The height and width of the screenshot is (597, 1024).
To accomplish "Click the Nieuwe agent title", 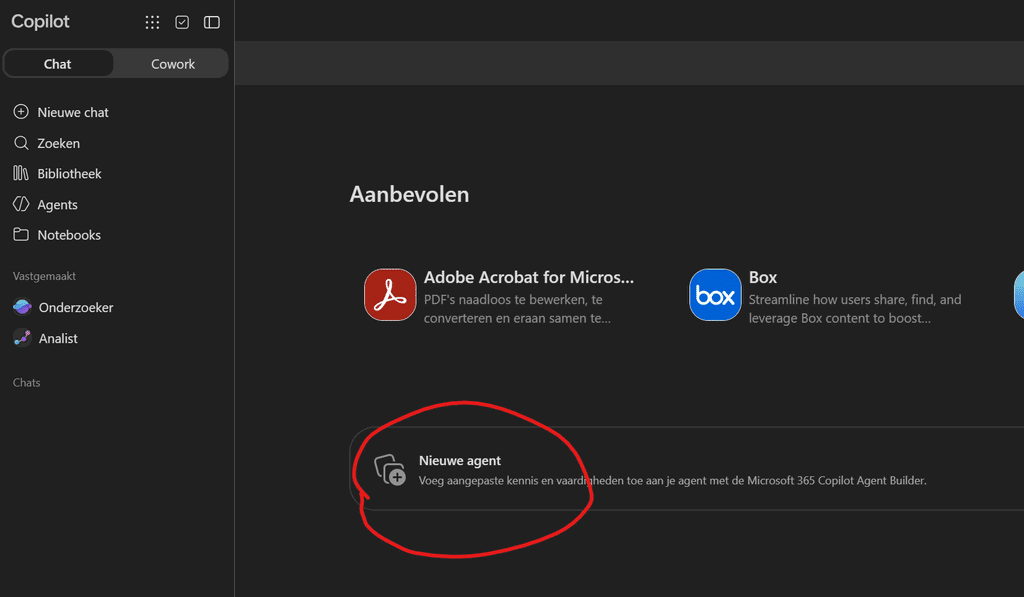I will point(460,460).
